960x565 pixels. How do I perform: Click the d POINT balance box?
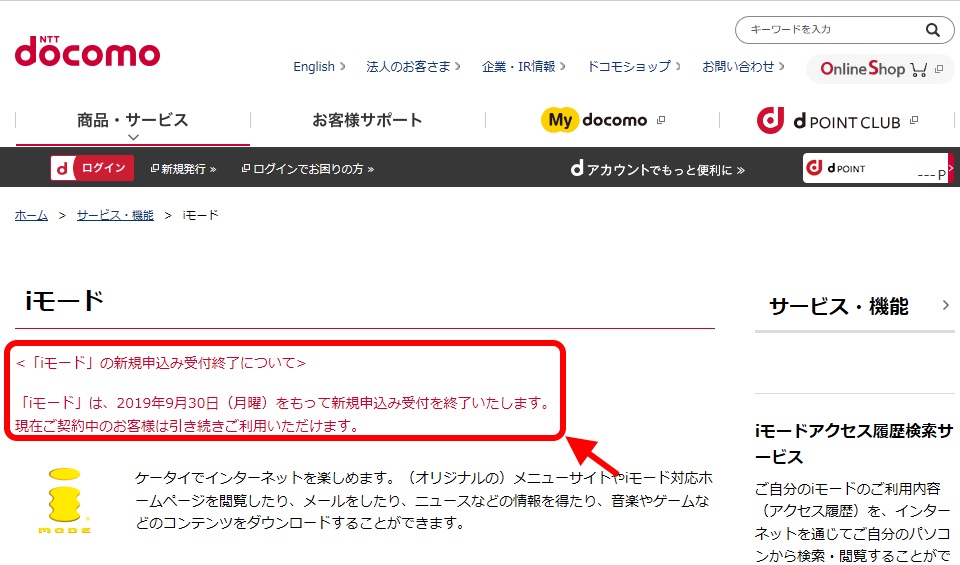pos(876,168)
